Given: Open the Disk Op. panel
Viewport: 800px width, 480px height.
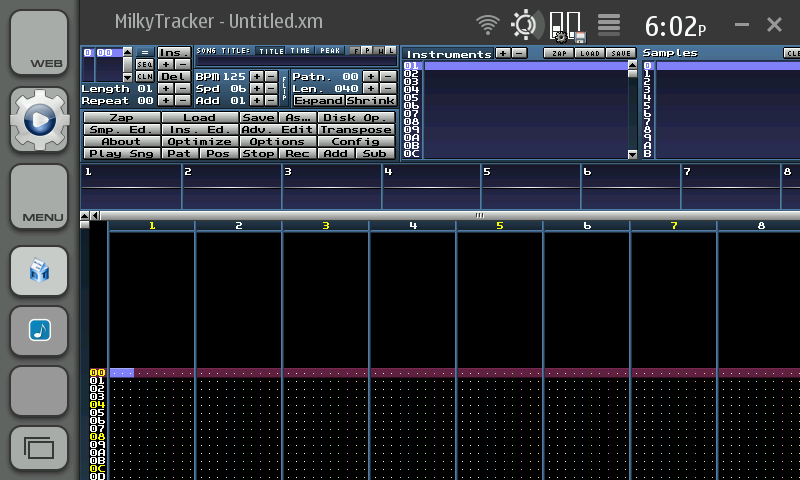Looking at the screenshot, I should (x=357, y=118).
